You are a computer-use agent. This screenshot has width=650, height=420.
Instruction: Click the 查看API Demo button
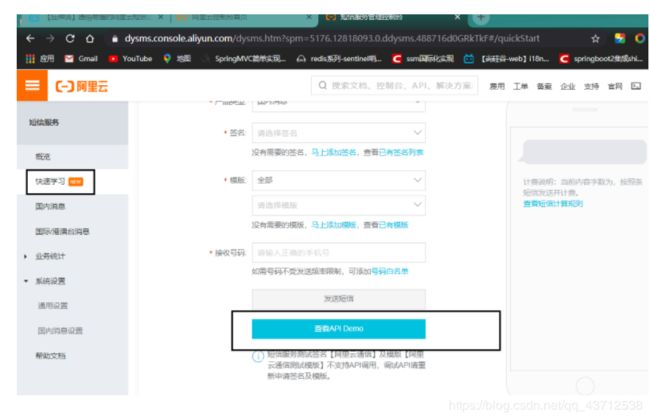tap(339, 329)
